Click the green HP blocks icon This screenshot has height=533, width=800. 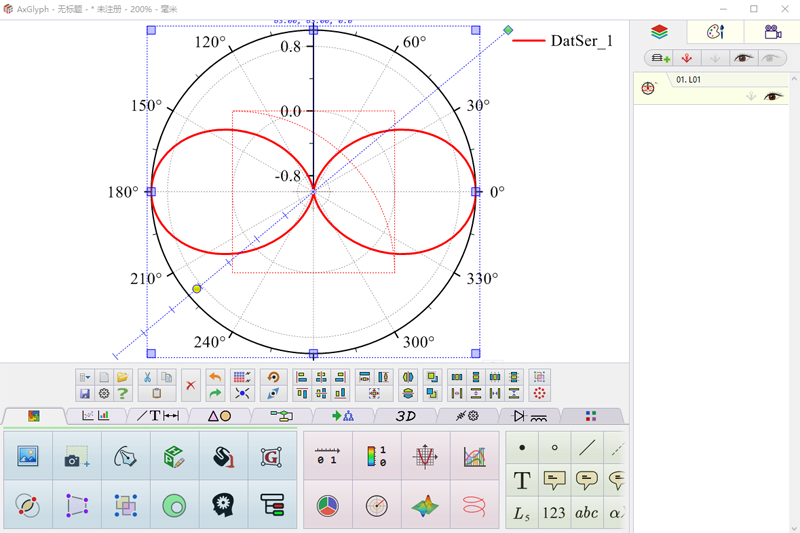[x=174, y=455]
